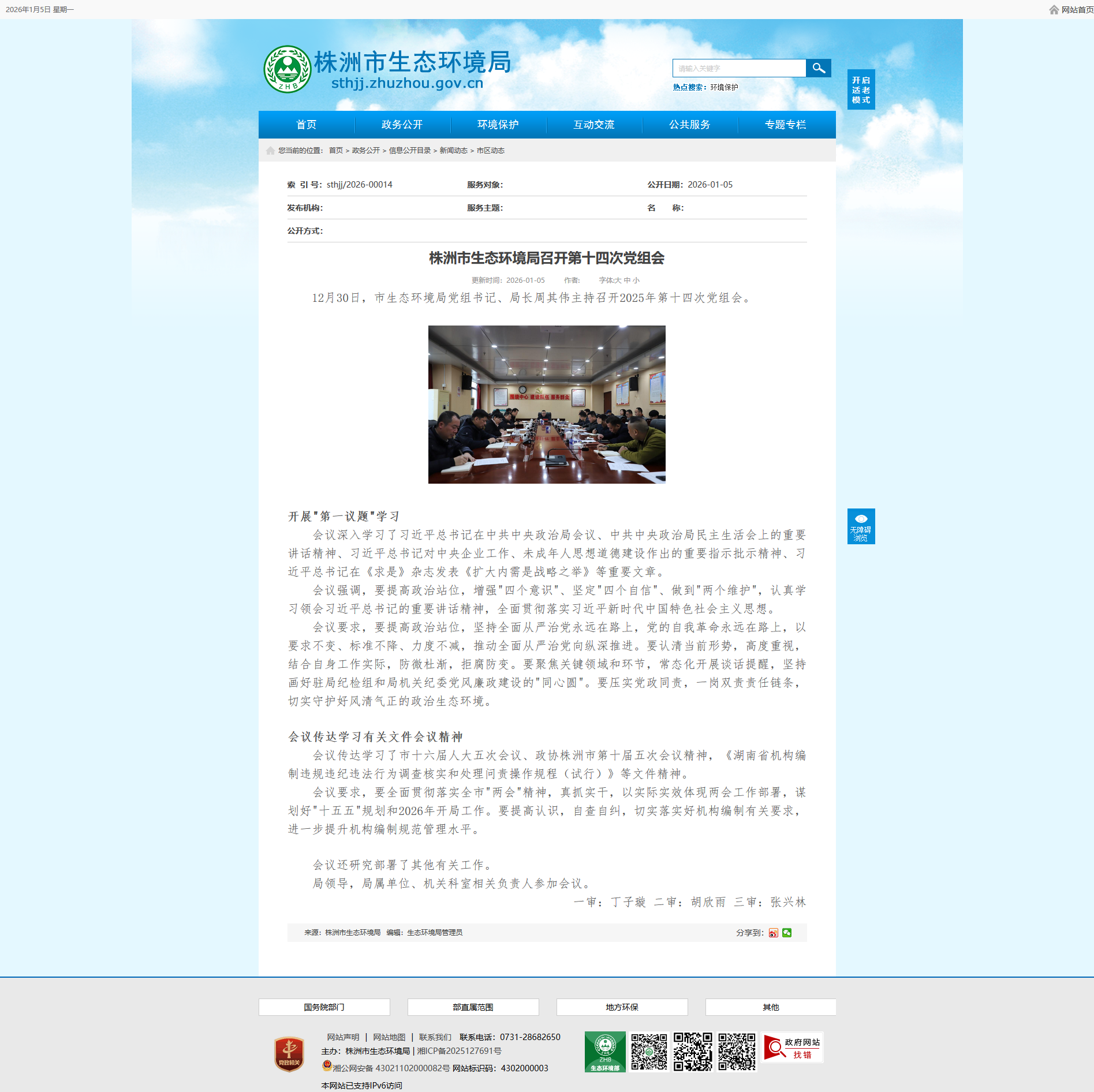Viewport: 1094px width, 1092px height.
Task: Click the green 生态环境部 ZHB logo
Action: pyautogui.click(x=604, y=1052)
